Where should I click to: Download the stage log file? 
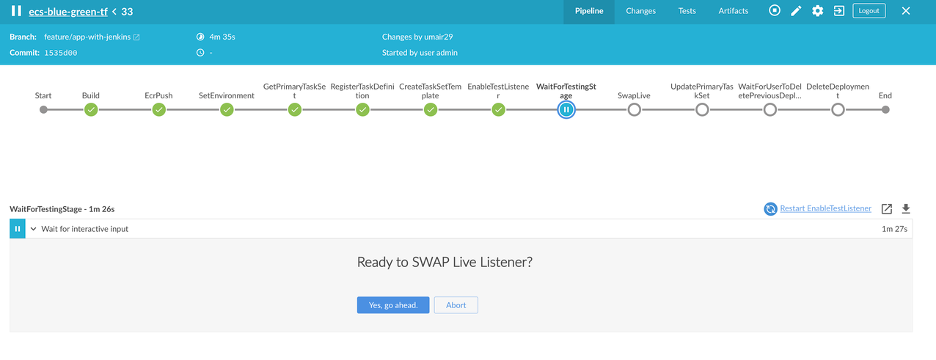(x=906, y=208)
